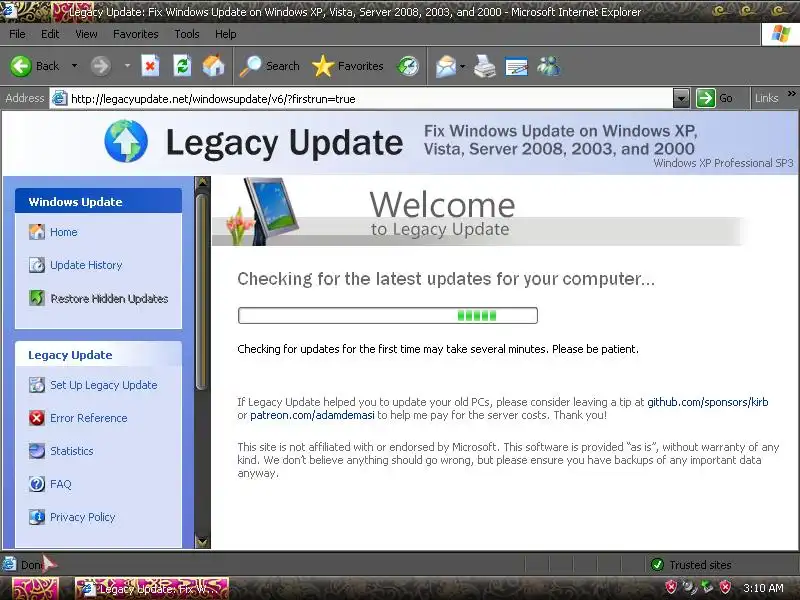The height and width of the screenshot is (600, 800).
Task: Click the Windows XP Professional SP3 text
Action: tap(723, 163)
